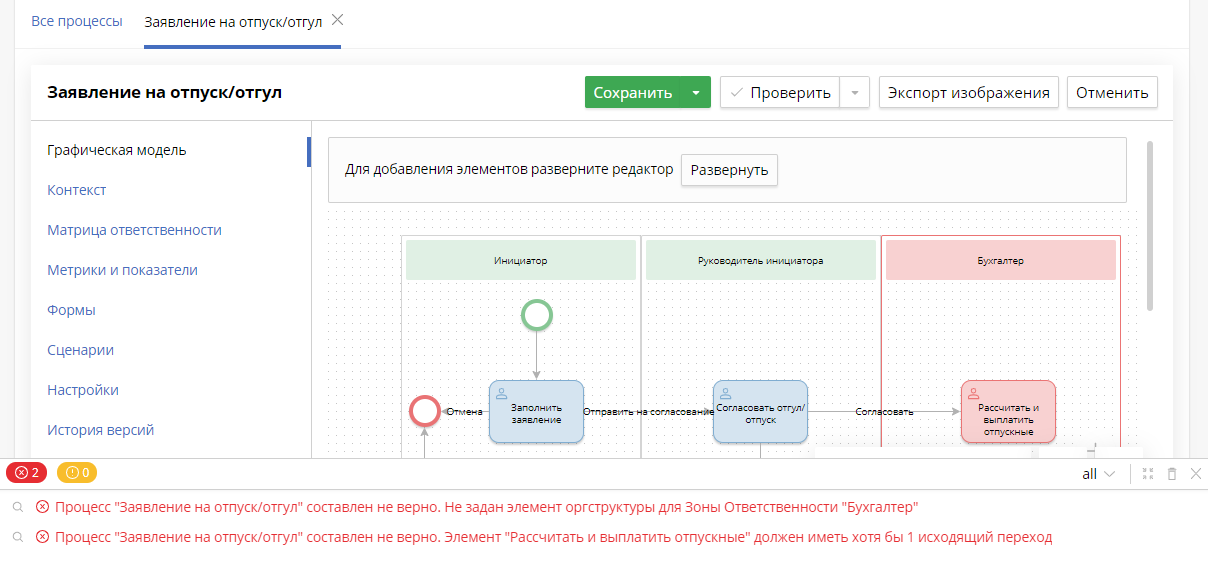The width and height of the screenshot is (1208, 562).
Task: Click the Заявление на отпуск/отгул page heading
Action: click(165, 92)
